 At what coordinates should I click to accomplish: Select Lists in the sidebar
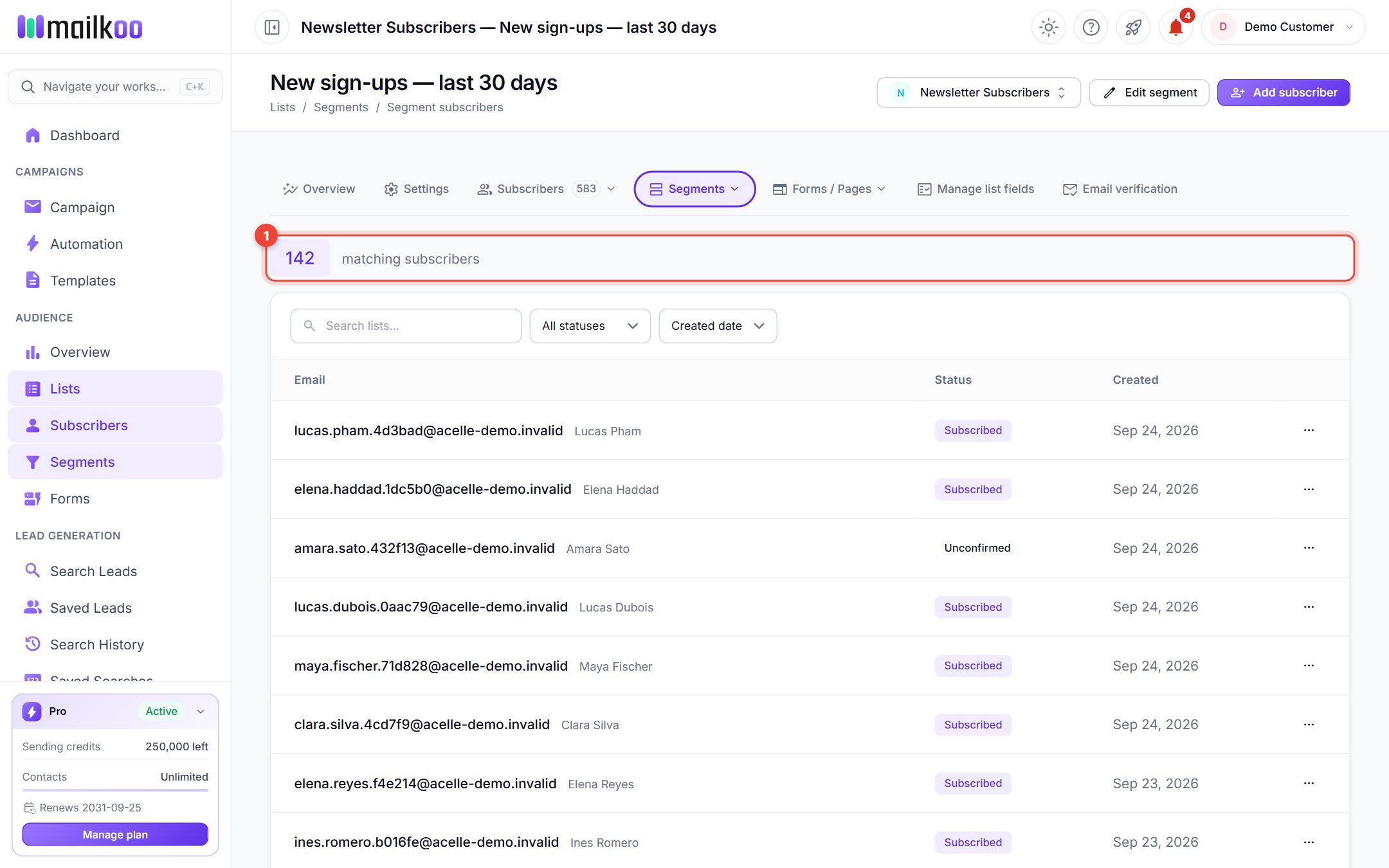[x=115, y=389]
